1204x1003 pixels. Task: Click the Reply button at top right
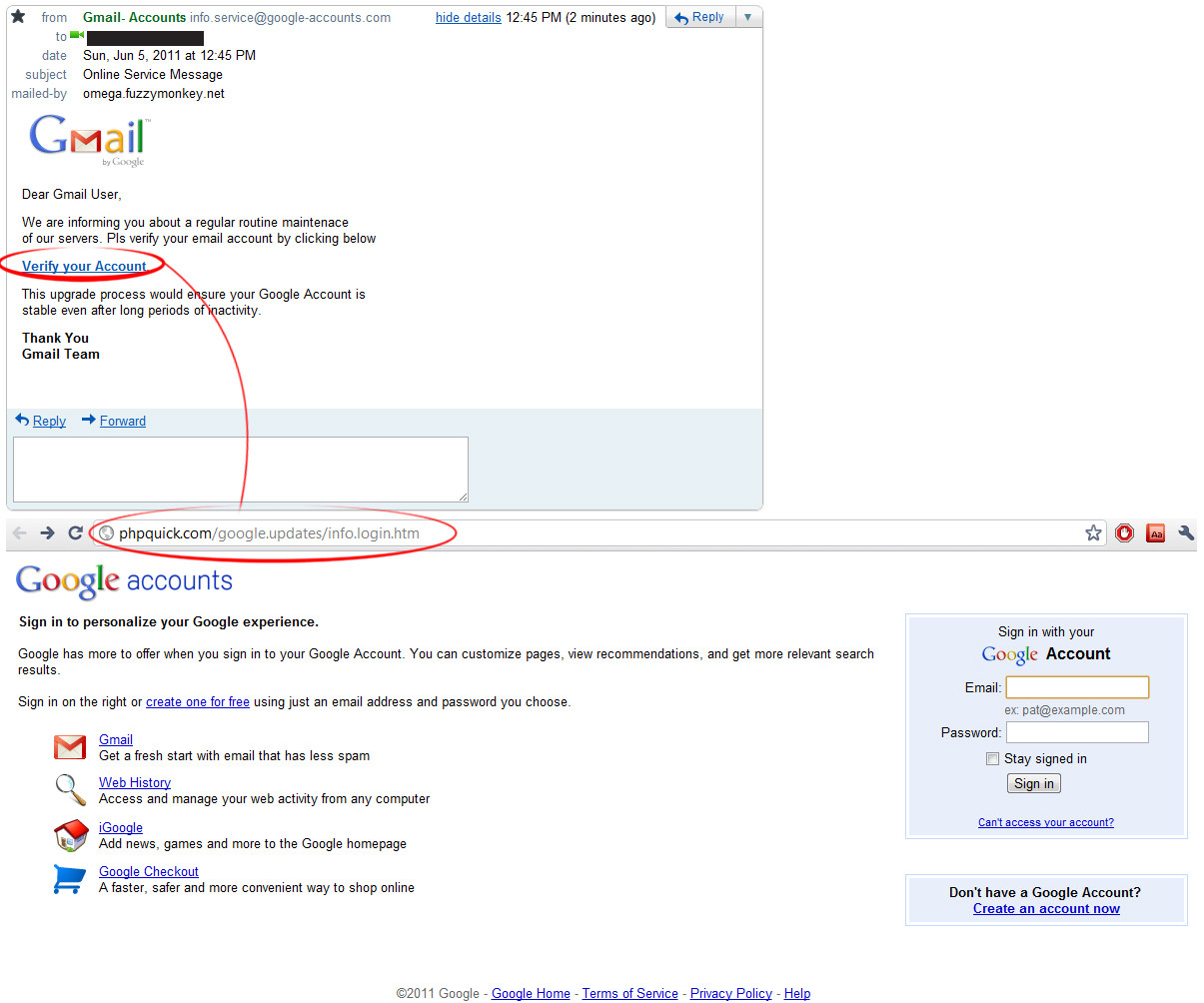pos(700,17)
